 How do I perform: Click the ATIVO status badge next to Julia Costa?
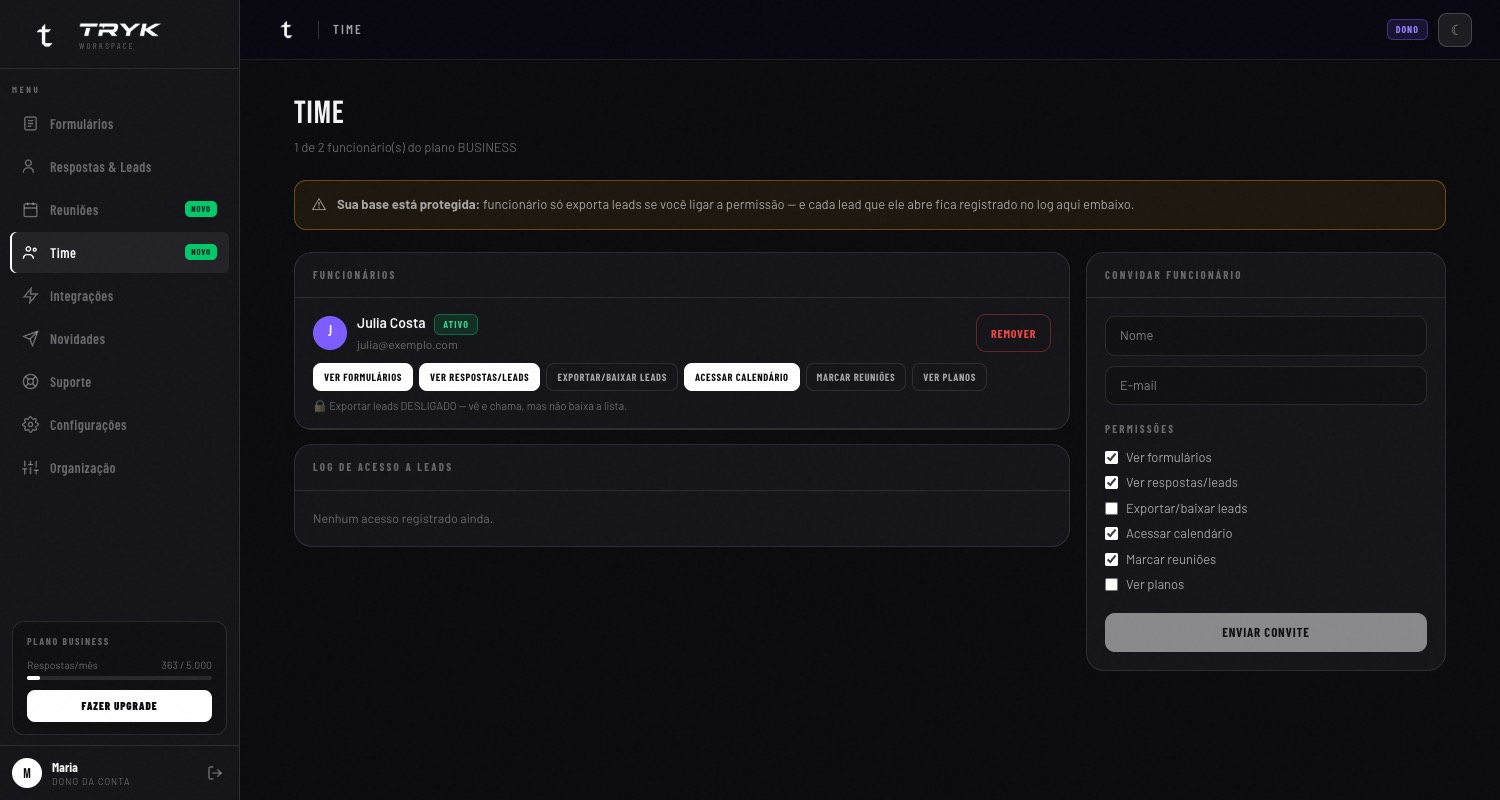pos(456,325)
